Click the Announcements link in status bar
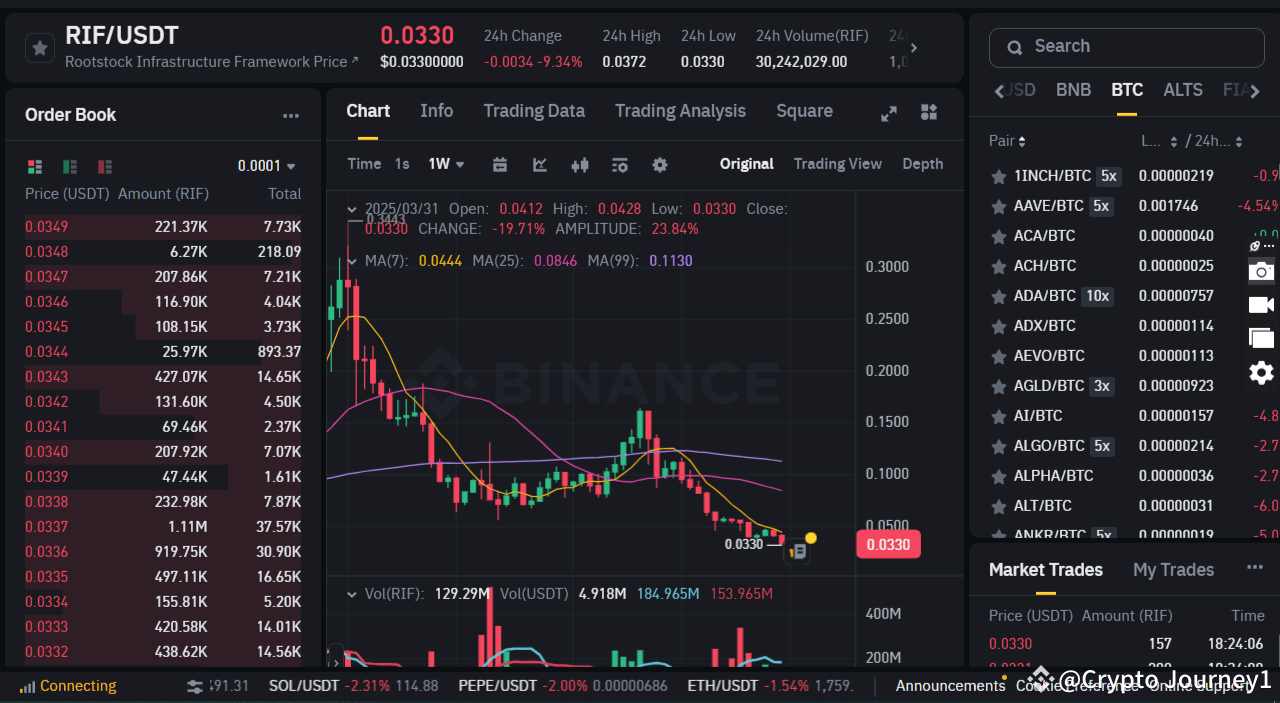Viewport: 1280px width, 703px height. click(x=950, y=686)
